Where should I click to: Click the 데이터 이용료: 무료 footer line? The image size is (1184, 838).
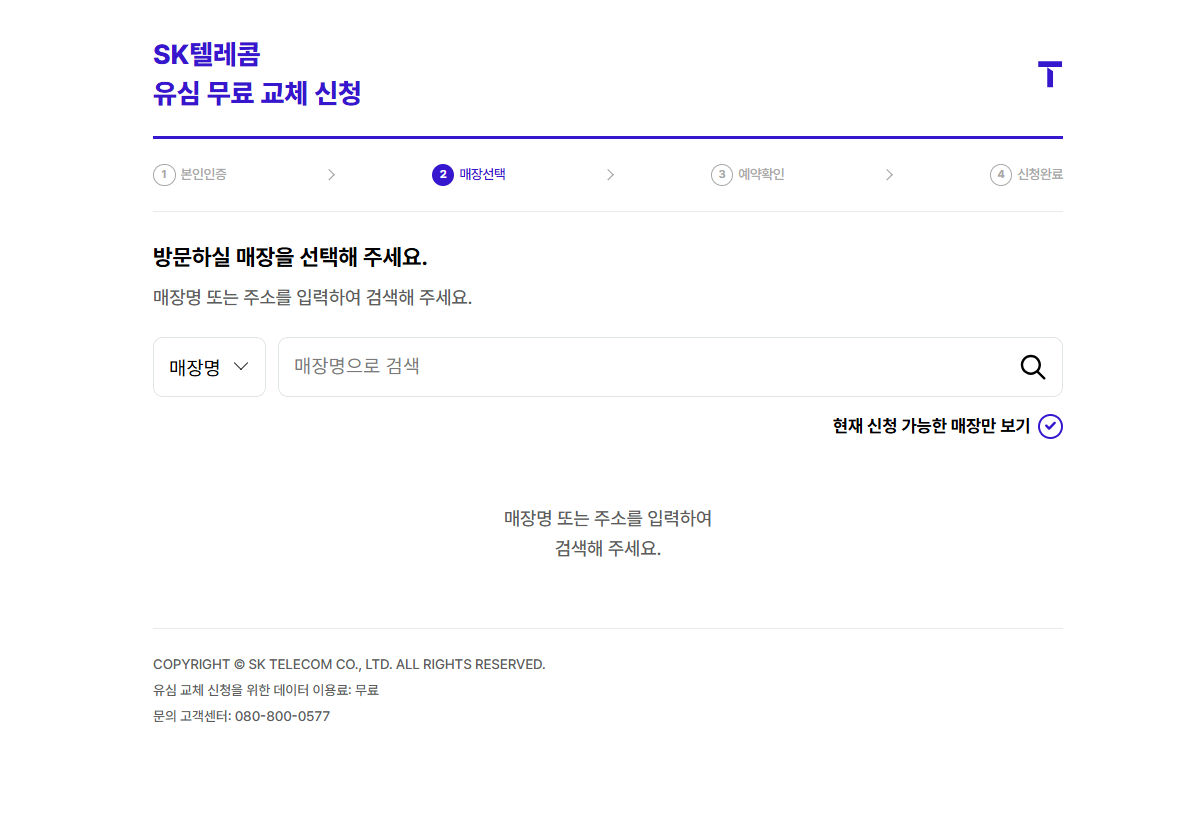266,690
